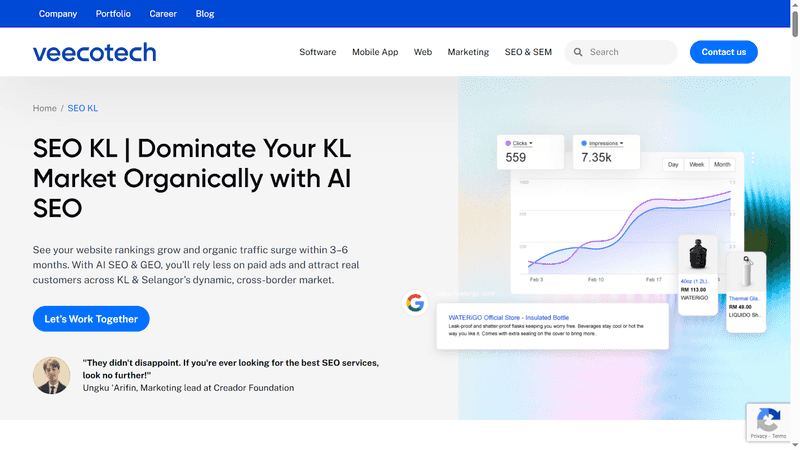Click Ungku 'Arifin's avatar photo
The width and height of the screenshot is (800, 450).
coord(52,375)
